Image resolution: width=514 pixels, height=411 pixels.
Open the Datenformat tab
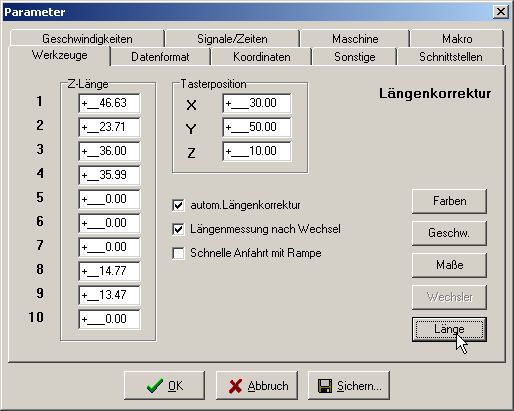click(x=160, y=57)
